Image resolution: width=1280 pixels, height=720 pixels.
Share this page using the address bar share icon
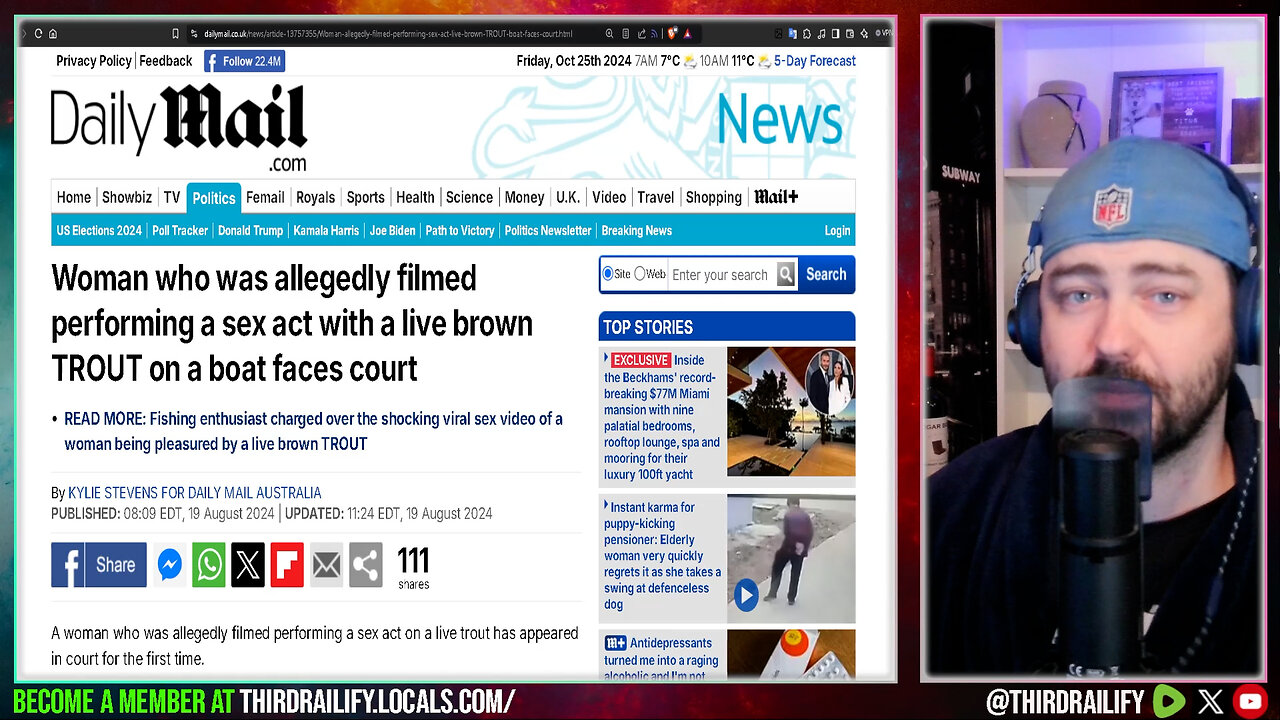[x=641, y=33]
